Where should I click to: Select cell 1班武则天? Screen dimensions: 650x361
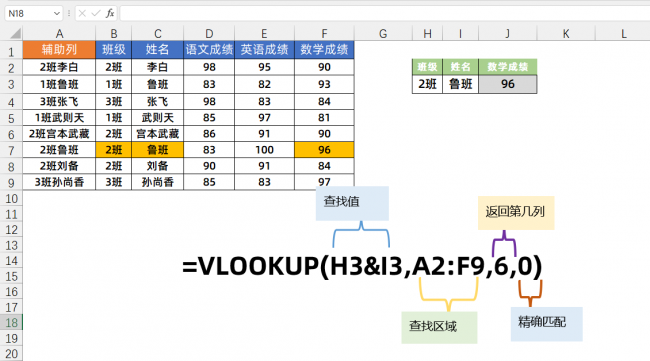click(59, 118)
